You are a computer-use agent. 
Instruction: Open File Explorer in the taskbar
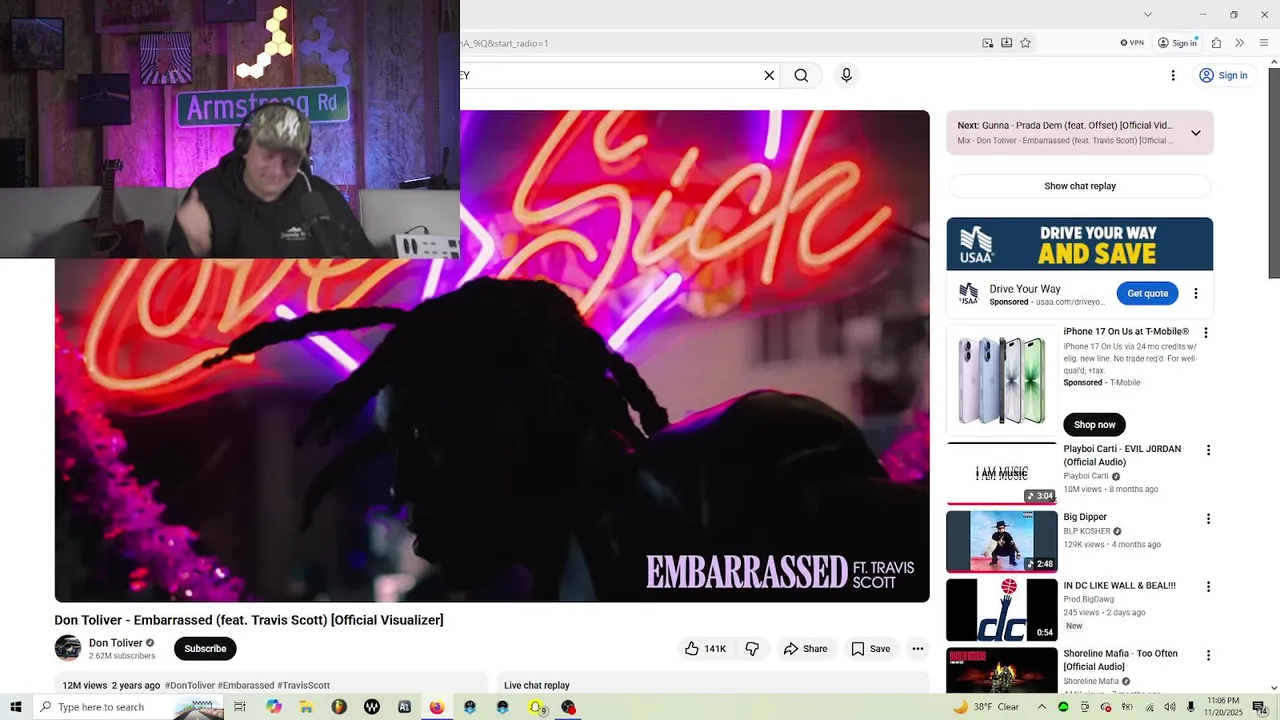306,707
